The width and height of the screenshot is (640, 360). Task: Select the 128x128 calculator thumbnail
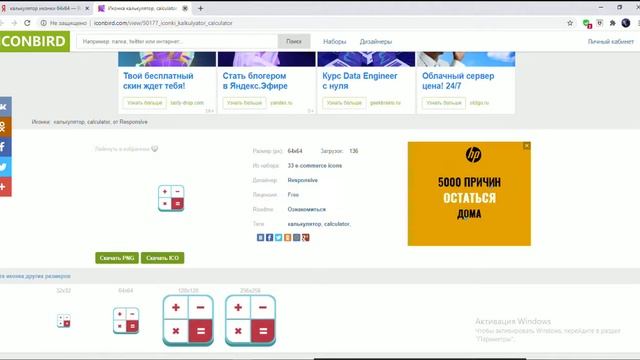click(188, 320)
